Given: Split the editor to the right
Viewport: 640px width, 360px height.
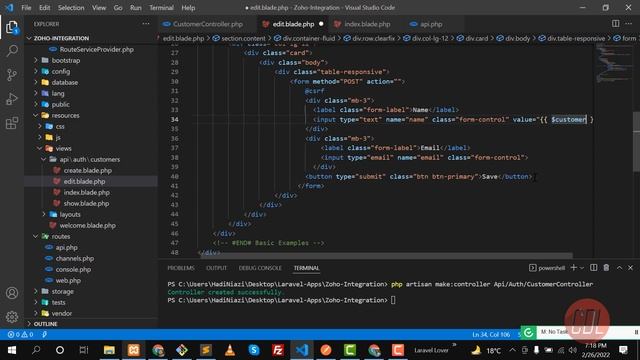Looking at the screenshot, I should click(615, 24).
